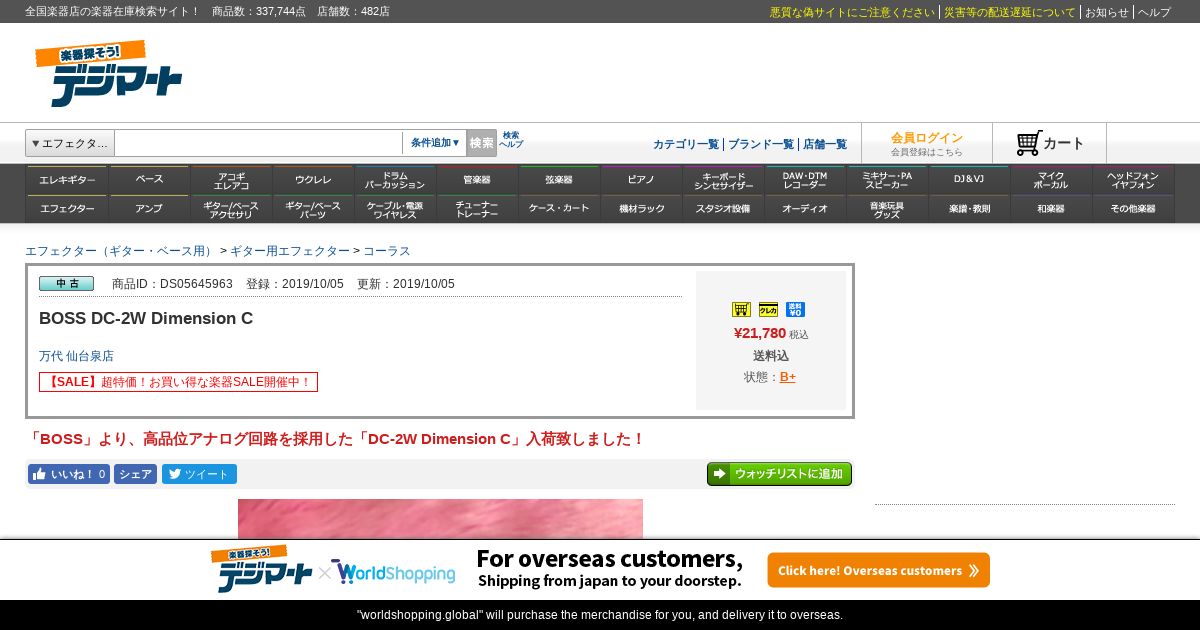Open the brand list link
Screen dimensions: 1200x630
pyautogui.click(x=760, y=144)
